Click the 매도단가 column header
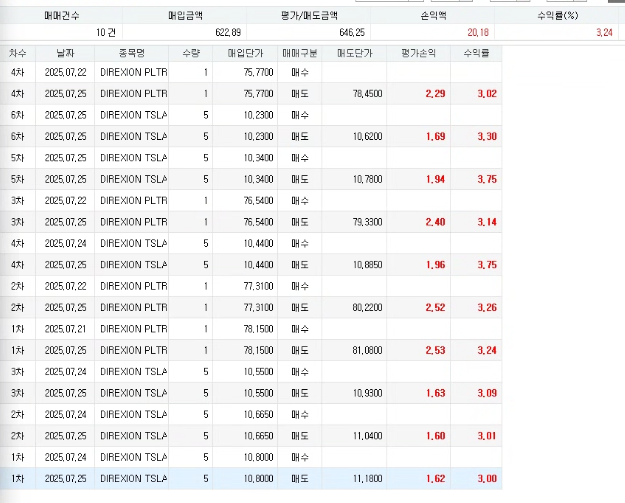 click(x=354, y=53)
